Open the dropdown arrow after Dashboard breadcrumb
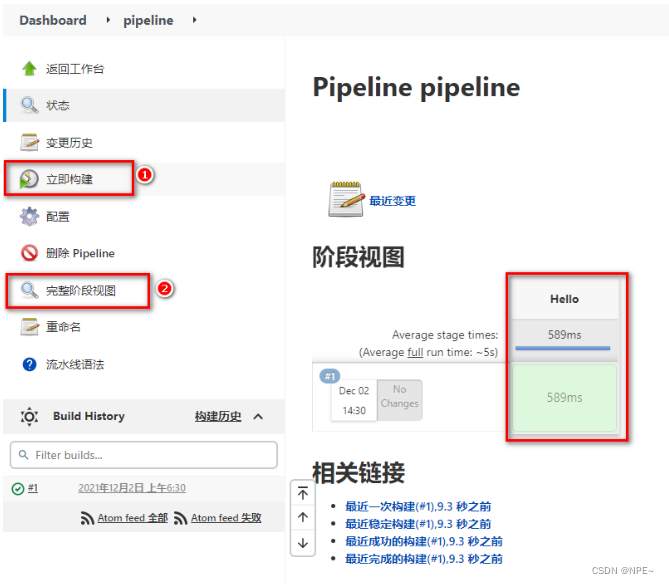 (x=108, y=20)
